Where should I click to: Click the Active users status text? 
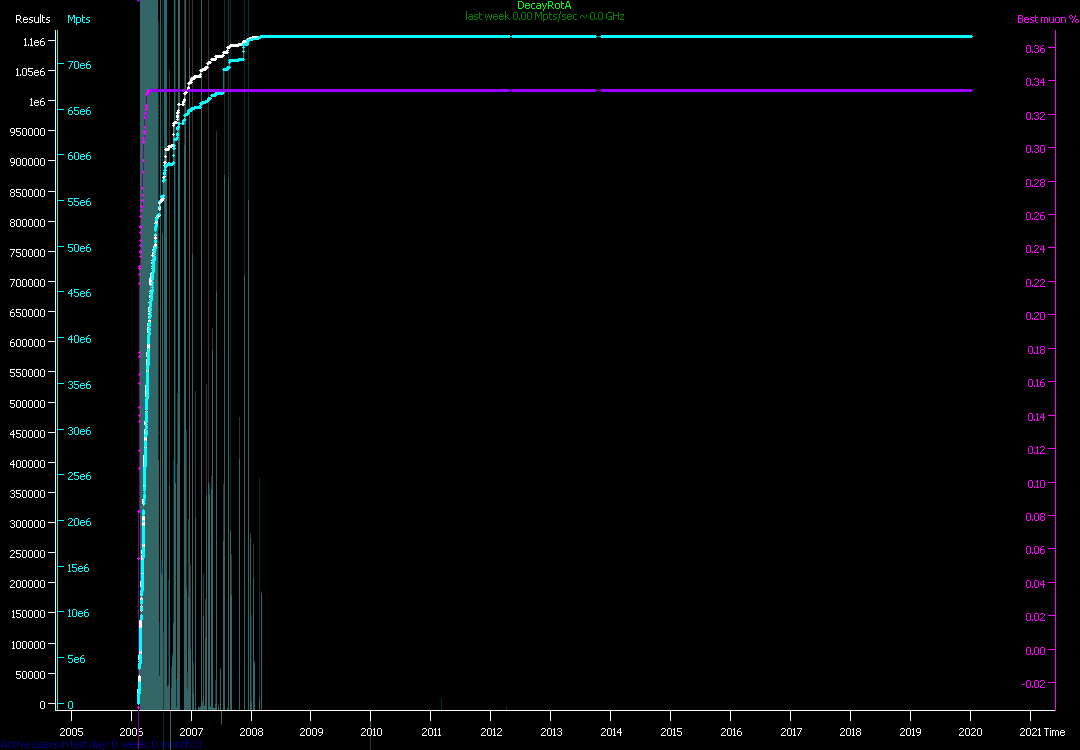pos(100,744)
